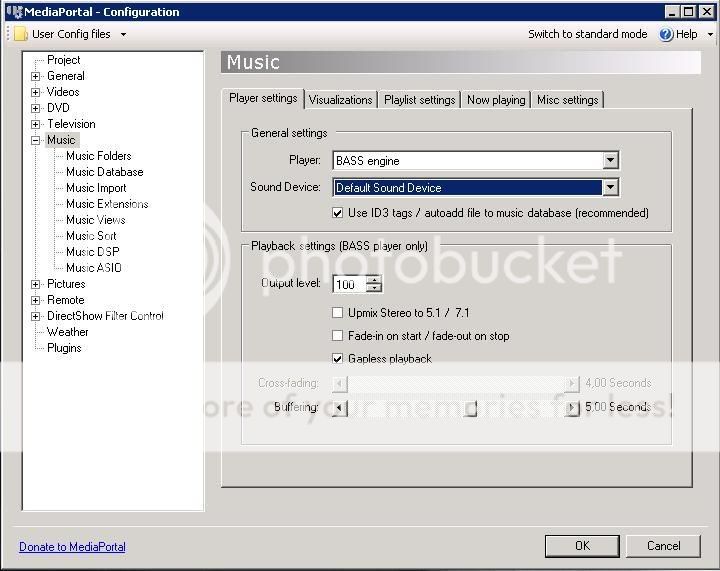This screenshot has height=571, width=720.
Task: Expand the DirectShow Filter Control node
Action: click(35, 316)
